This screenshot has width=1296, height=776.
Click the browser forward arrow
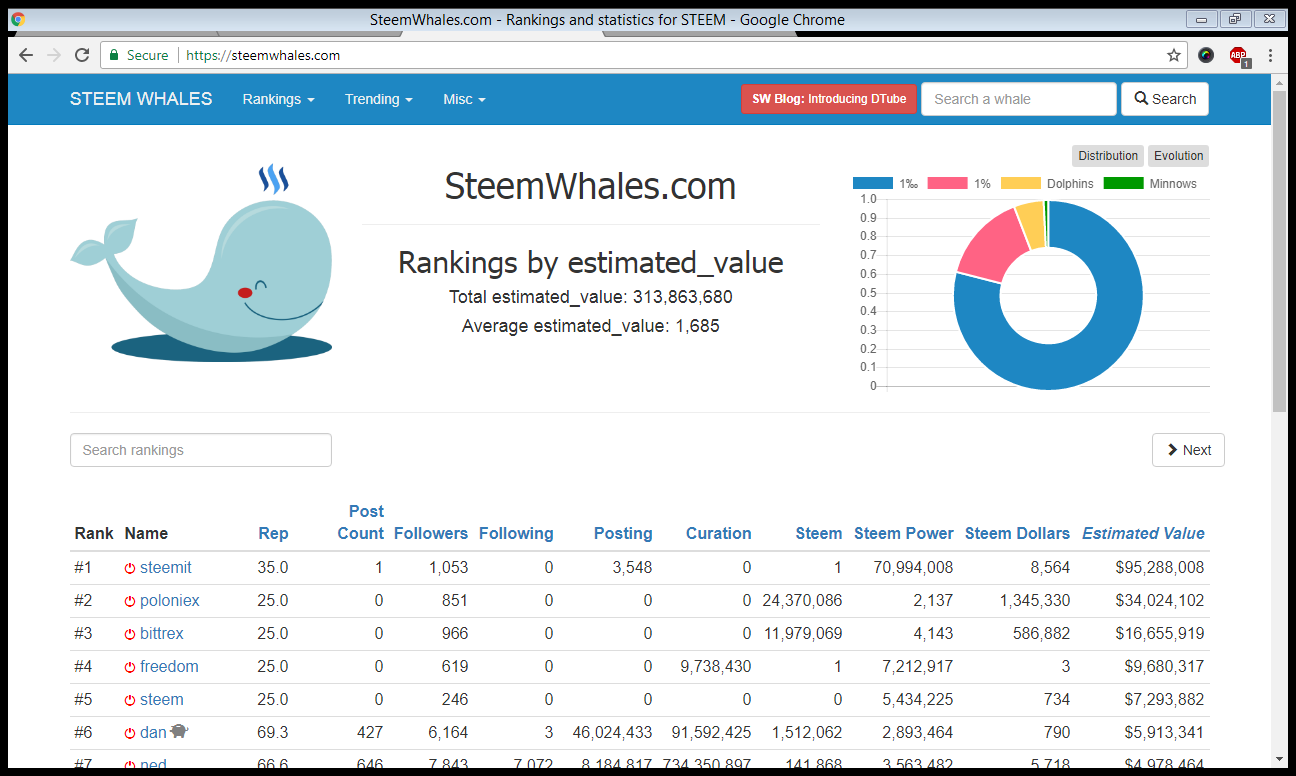click(x=54, y=55)
